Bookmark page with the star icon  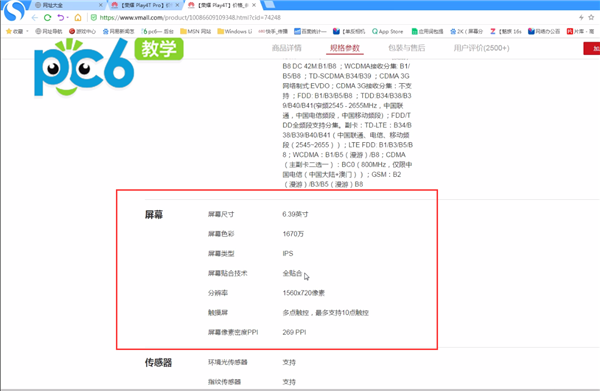[591, 18]
